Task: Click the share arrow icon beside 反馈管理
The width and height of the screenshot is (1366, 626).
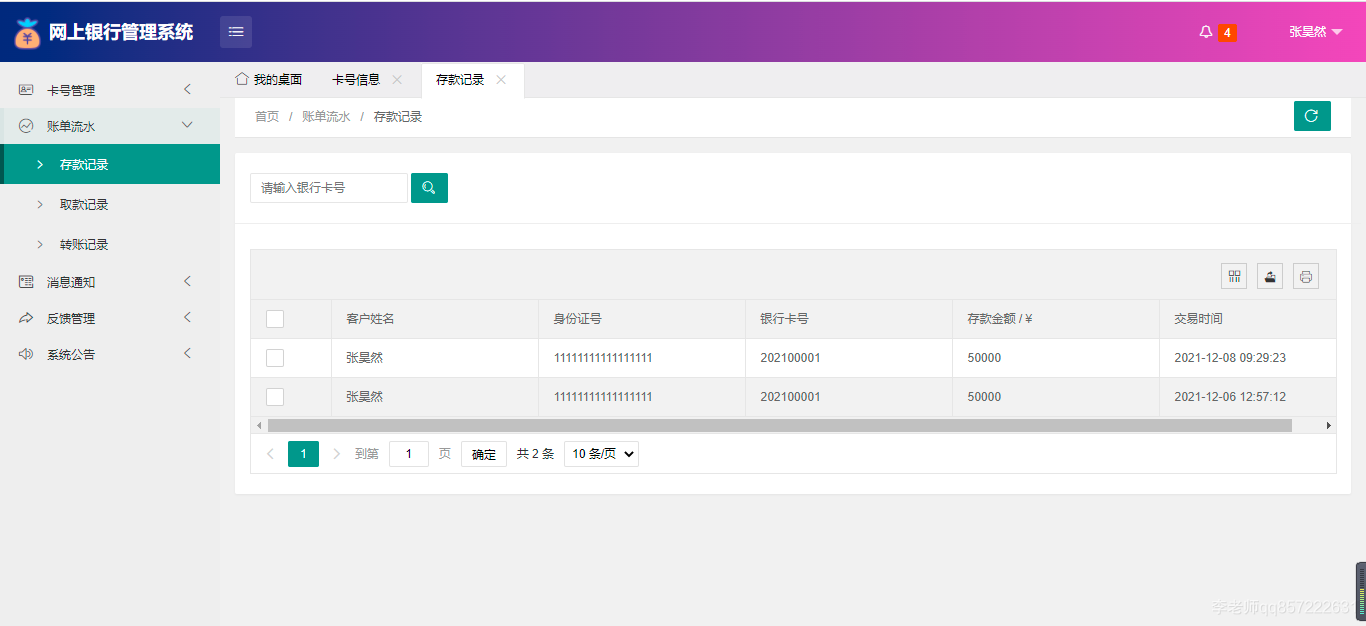Action: 26,318
